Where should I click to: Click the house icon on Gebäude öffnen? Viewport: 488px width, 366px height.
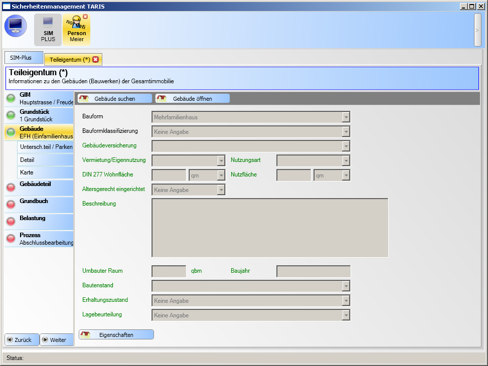coord(162,98)
